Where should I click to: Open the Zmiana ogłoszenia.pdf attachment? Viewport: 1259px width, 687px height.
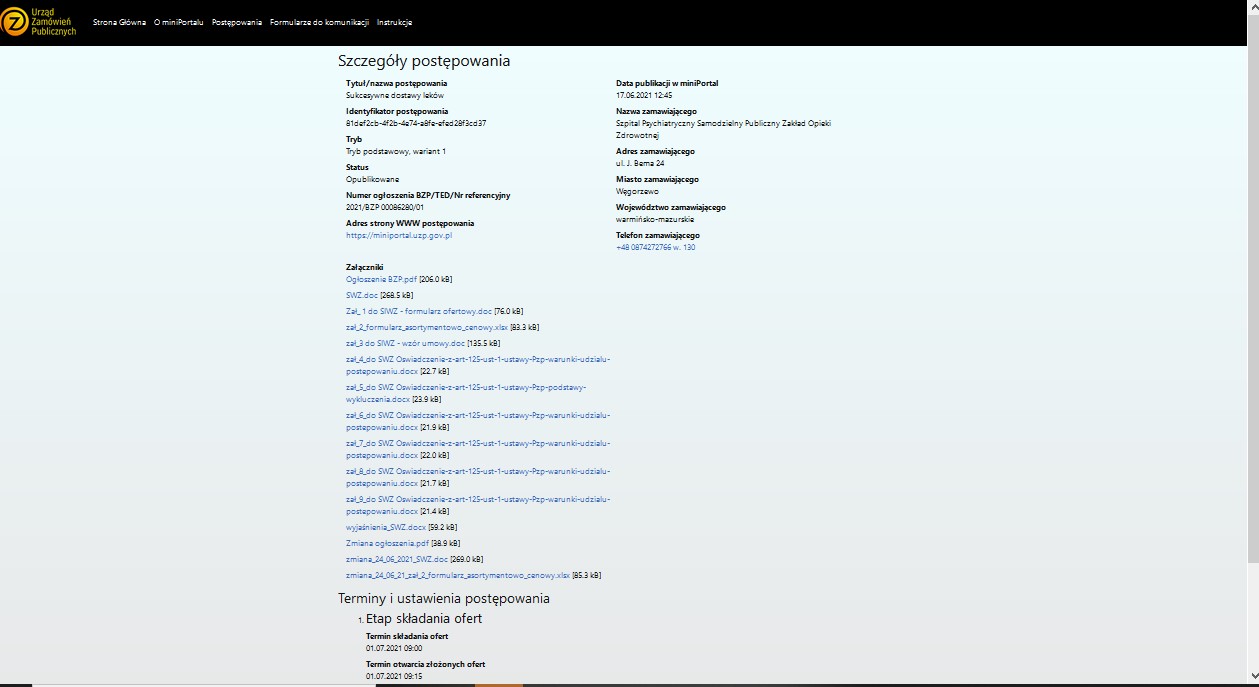387,543
